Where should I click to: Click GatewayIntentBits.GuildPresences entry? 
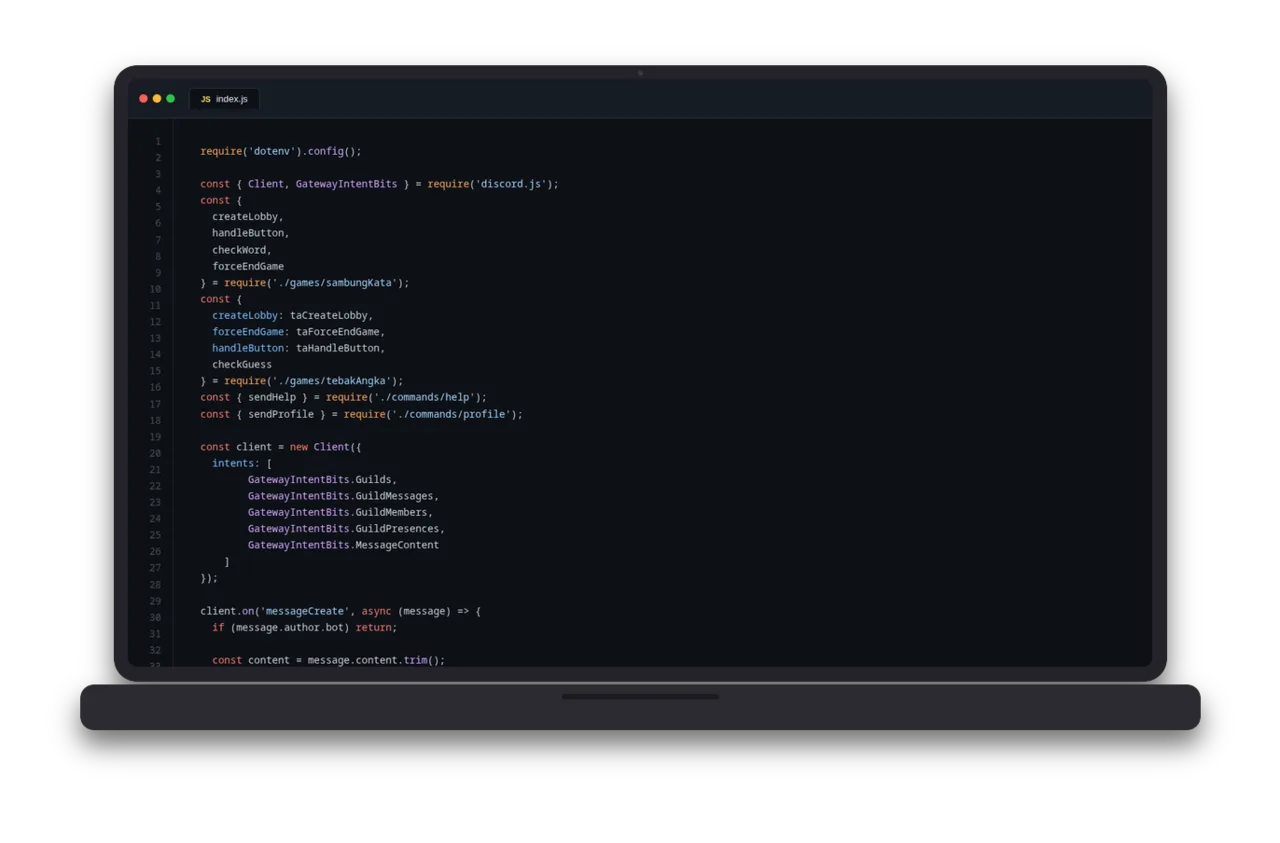pyautogui.click(x=344, y=528)
